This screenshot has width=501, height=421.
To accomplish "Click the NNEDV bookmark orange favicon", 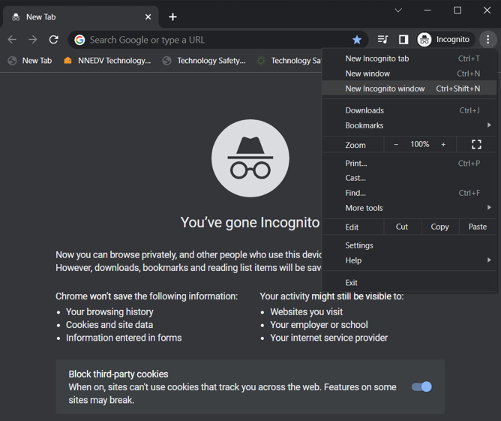I will coord(68,61).
